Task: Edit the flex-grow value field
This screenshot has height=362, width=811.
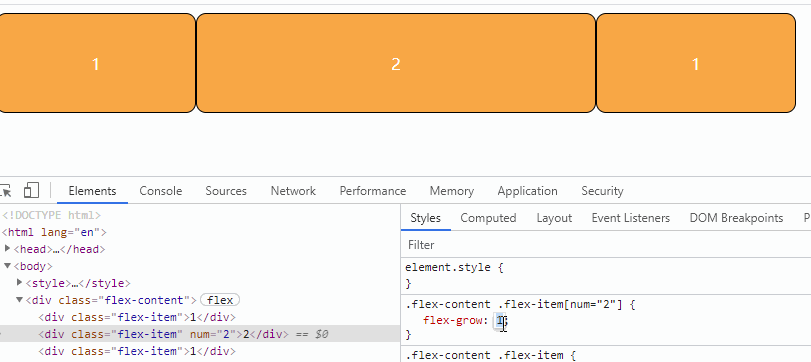Action: [500, 321]
